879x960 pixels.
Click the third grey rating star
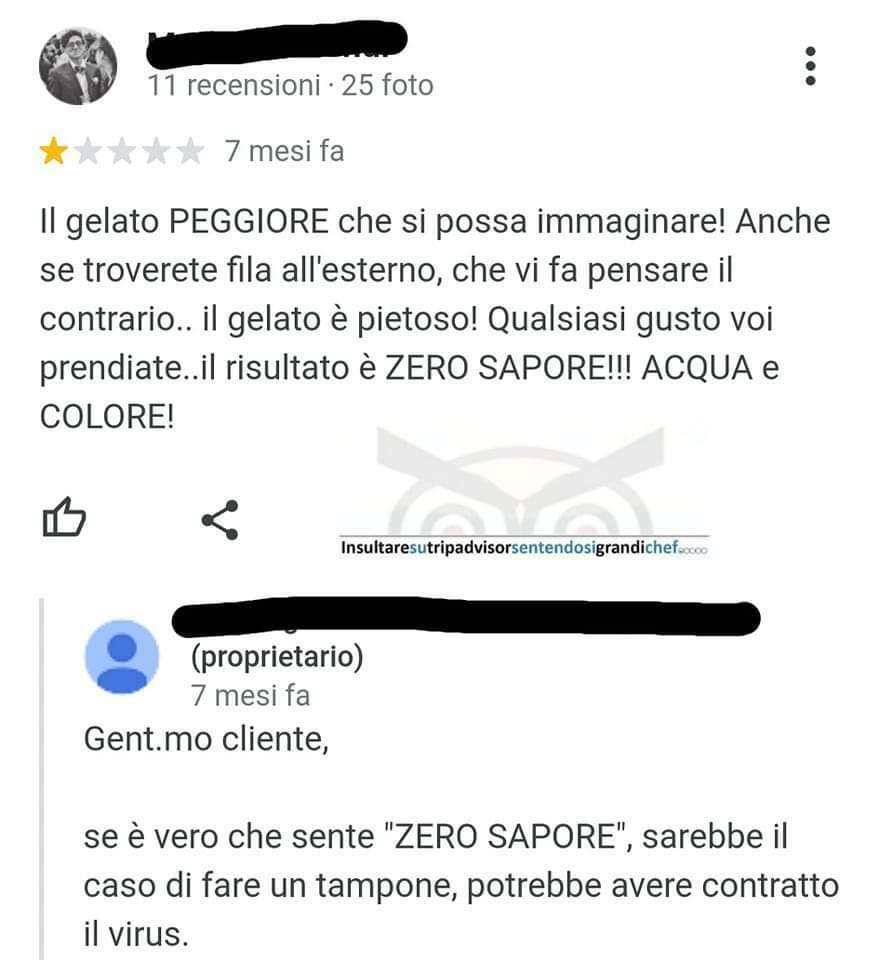122,151
